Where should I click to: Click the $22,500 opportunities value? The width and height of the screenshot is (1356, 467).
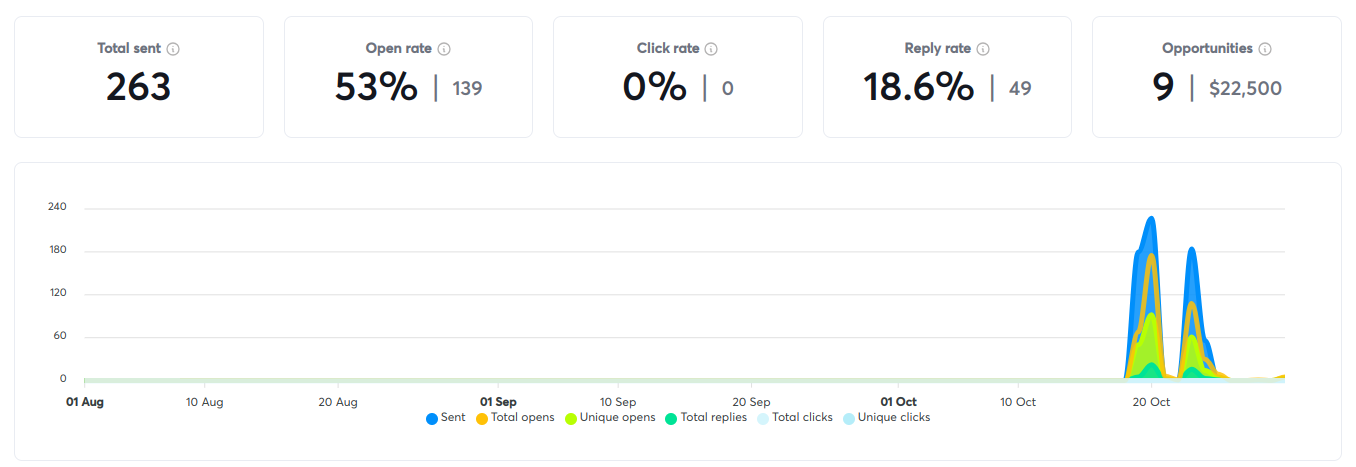click(x=1245, y=89)
